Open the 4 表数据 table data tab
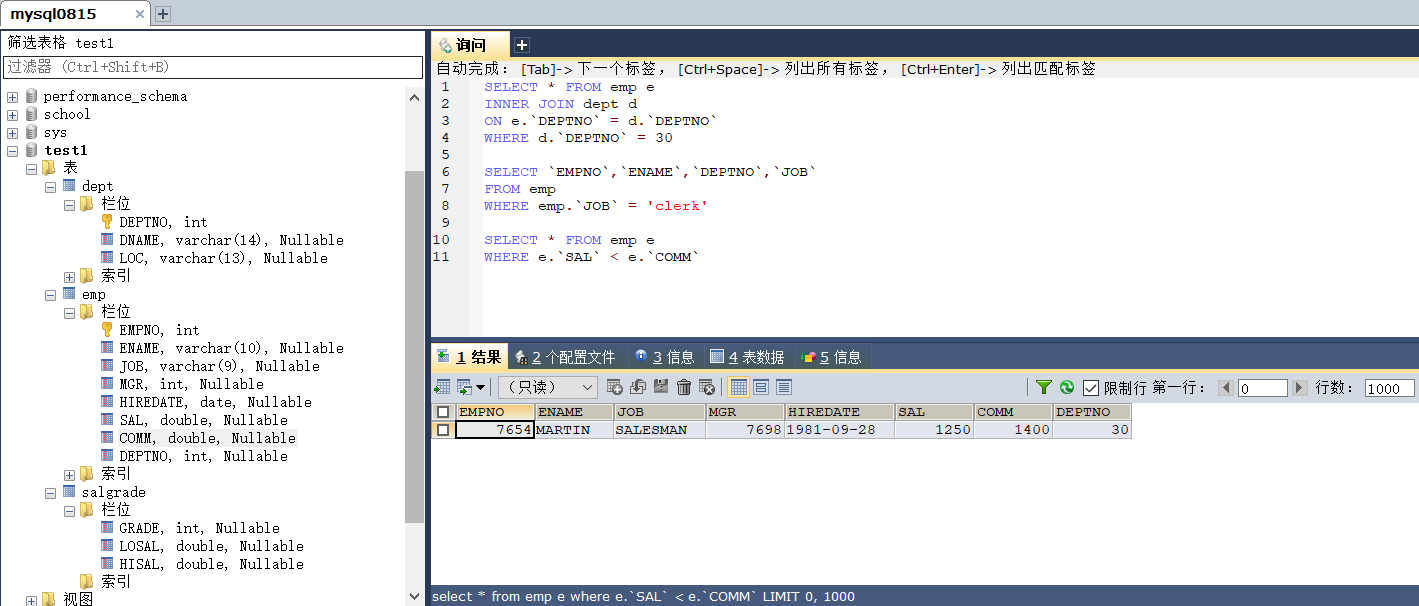The image size is (1419, 606). [x=747, y=357]
